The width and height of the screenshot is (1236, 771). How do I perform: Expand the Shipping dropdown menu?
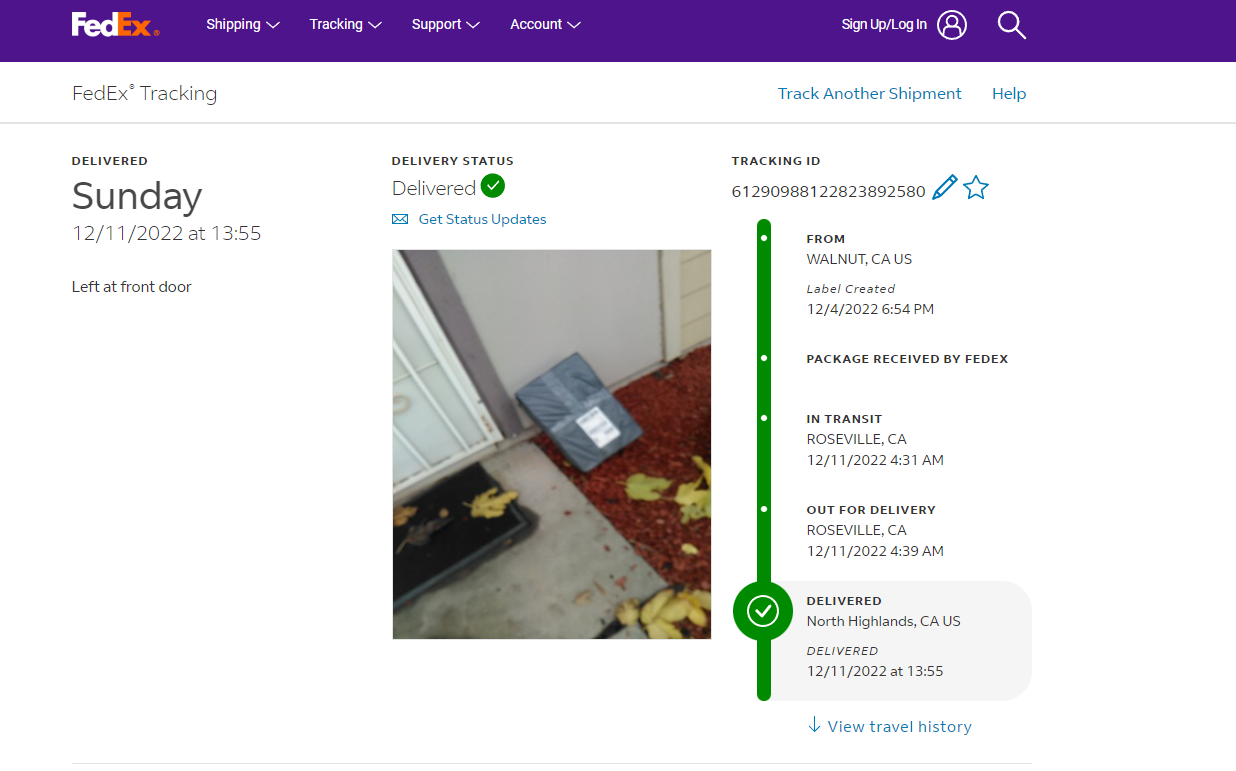click(242, 25)
